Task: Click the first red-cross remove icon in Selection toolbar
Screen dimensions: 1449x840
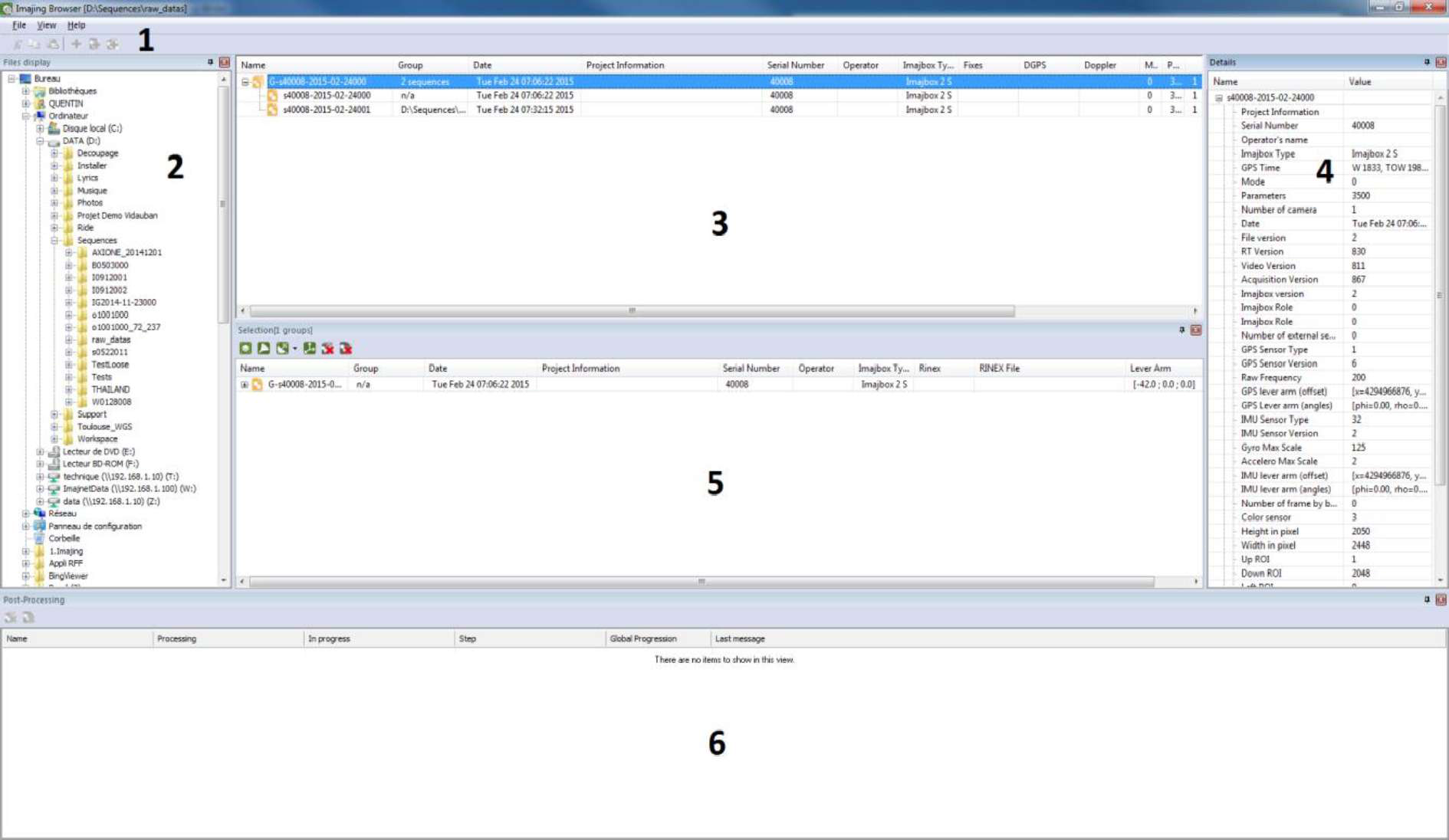Action: pos(328,349)
